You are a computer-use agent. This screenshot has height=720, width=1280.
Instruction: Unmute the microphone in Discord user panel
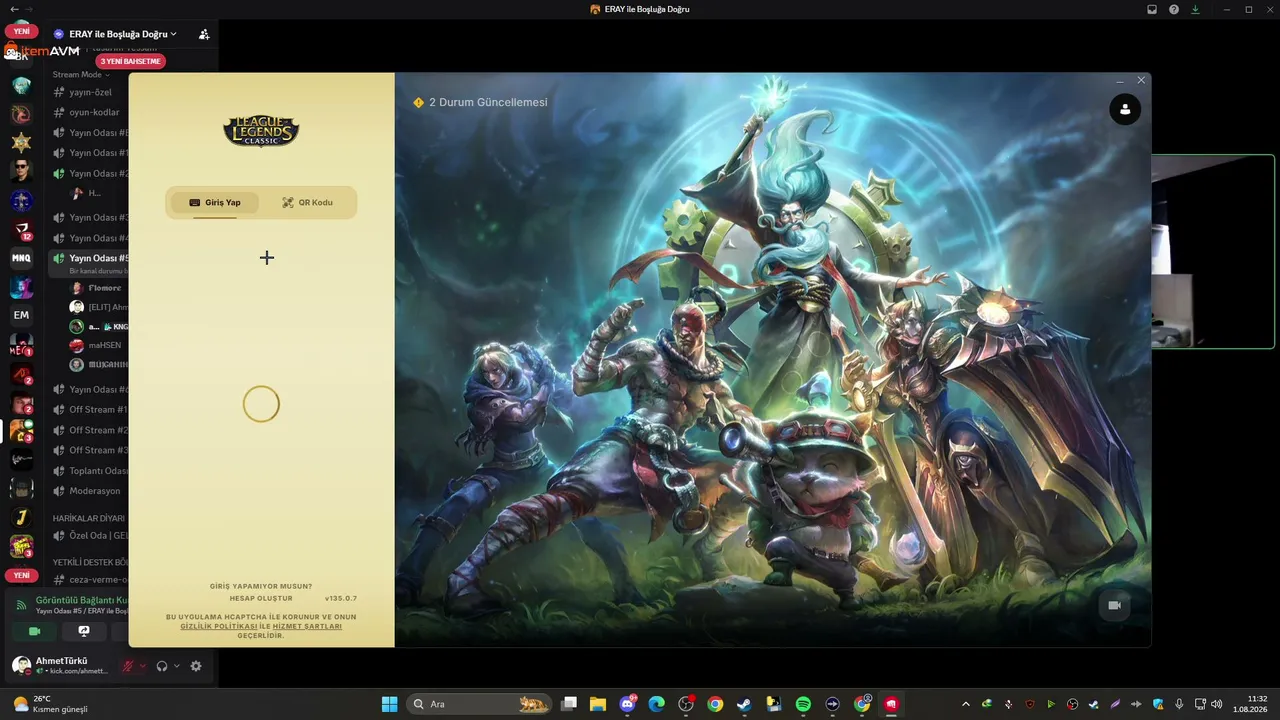click(x=128, y=666)
